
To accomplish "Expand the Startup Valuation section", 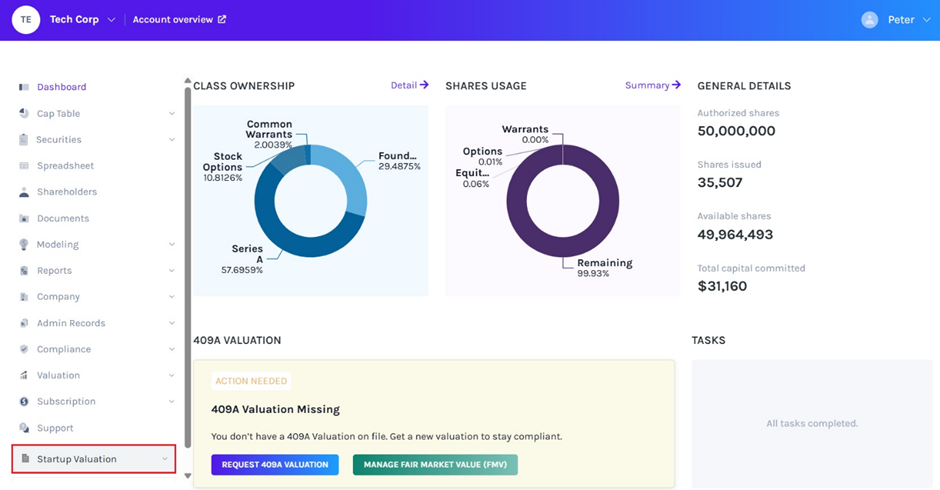I will point(165,459).
